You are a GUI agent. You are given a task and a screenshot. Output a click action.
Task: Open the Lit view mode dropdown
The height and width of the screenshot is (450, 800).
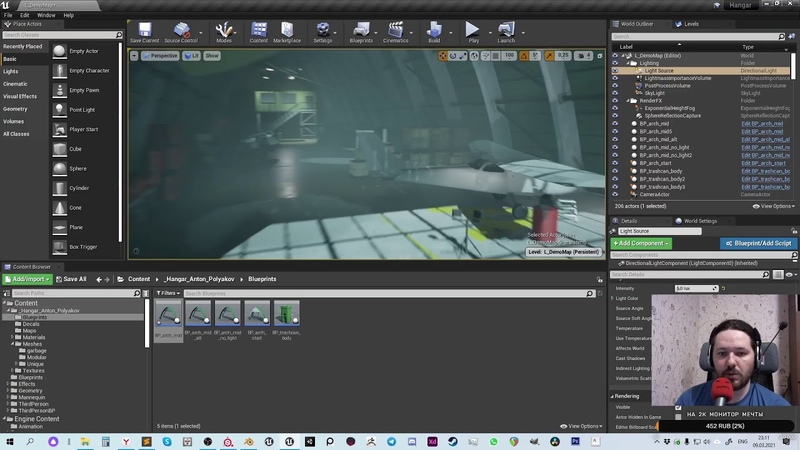click(x=191, y=56)
